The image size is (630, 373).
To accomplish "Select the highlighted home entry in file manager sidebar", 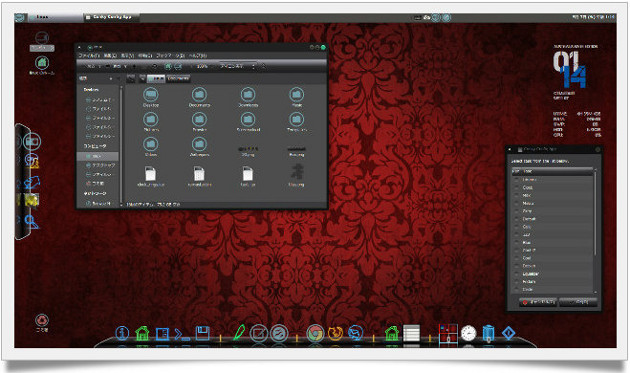I will pyautogui.click(x=98, y=156).
